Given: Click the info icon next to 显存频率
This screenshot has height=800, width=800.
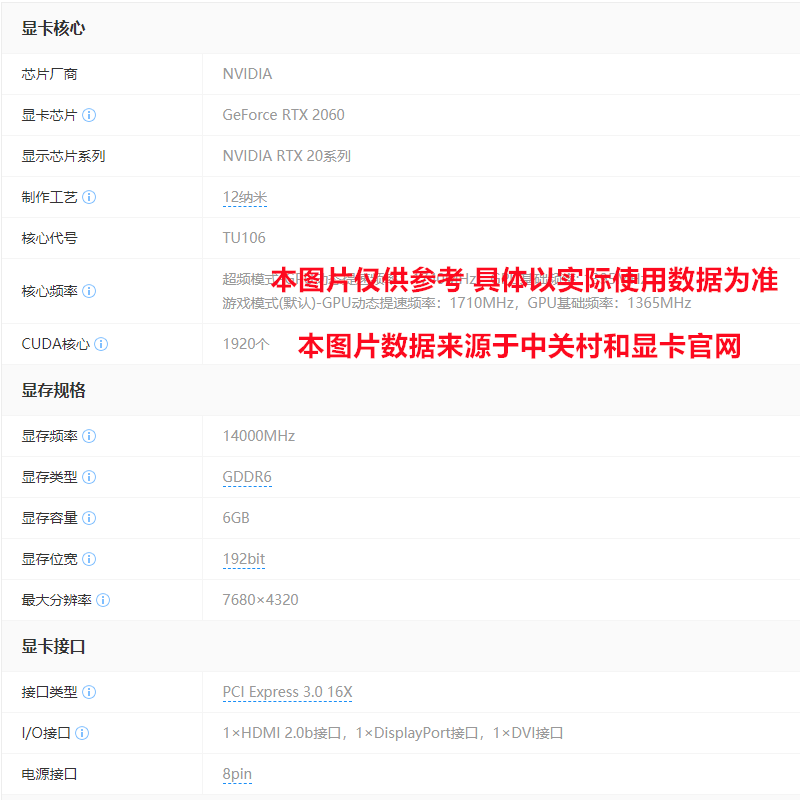Looking at the screenshot, I should [x=89, y=436].
